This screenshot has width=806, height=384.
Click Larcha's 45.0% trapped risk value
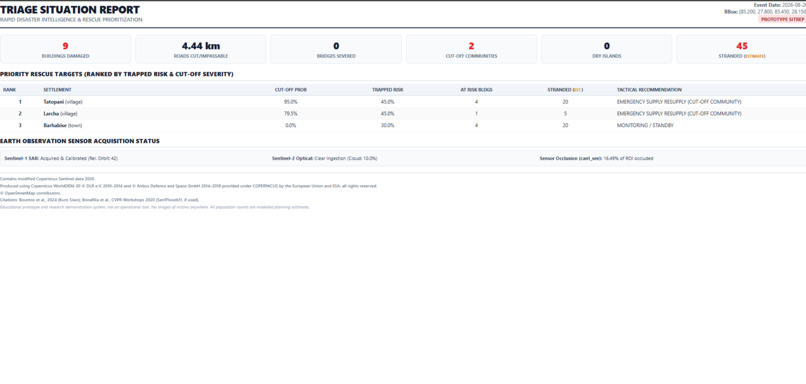[388, 114]
